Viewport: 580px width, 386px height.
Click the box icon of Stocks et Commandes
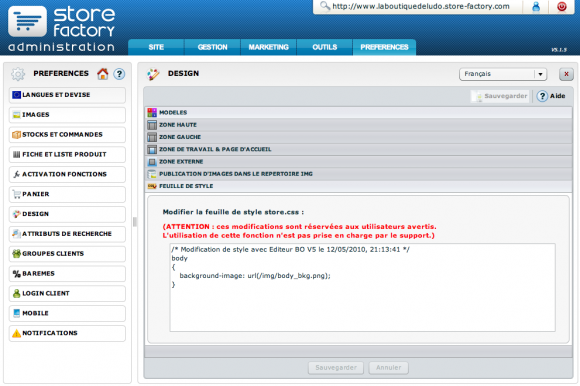coord(16,135)
